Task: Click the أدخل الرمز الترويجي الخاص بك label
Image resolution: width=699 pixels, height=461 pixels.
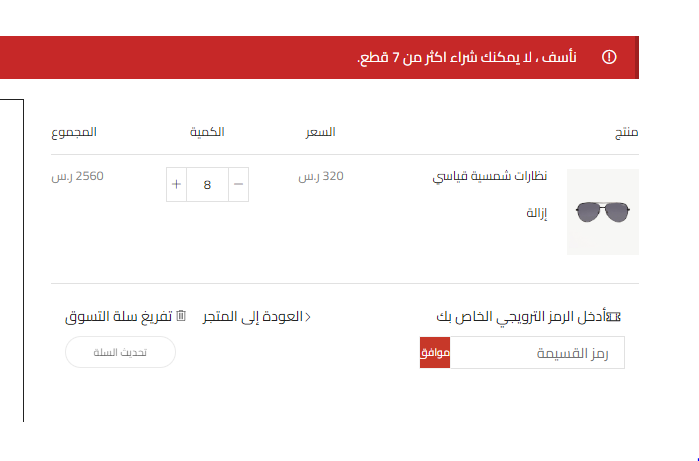Action: (x=522, y=317)
